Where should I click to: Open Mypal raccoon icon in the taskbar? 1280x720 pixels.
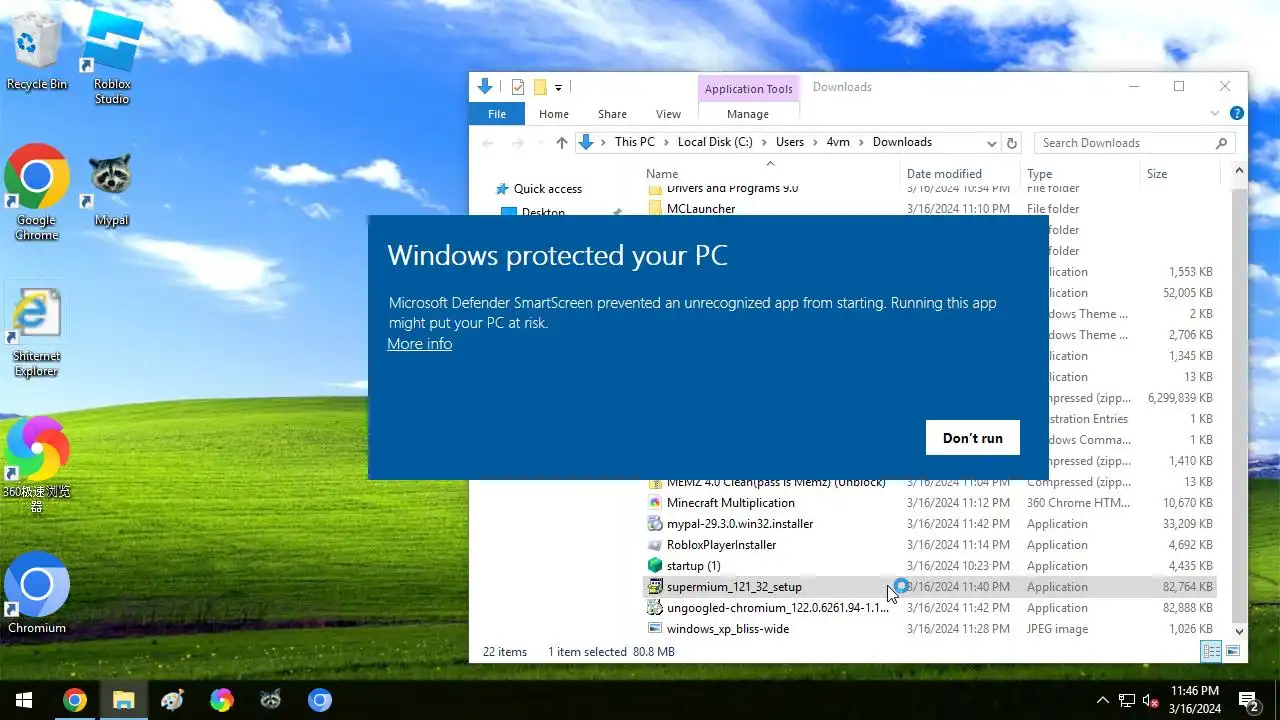pyautogui.click(x=270, y=700)
